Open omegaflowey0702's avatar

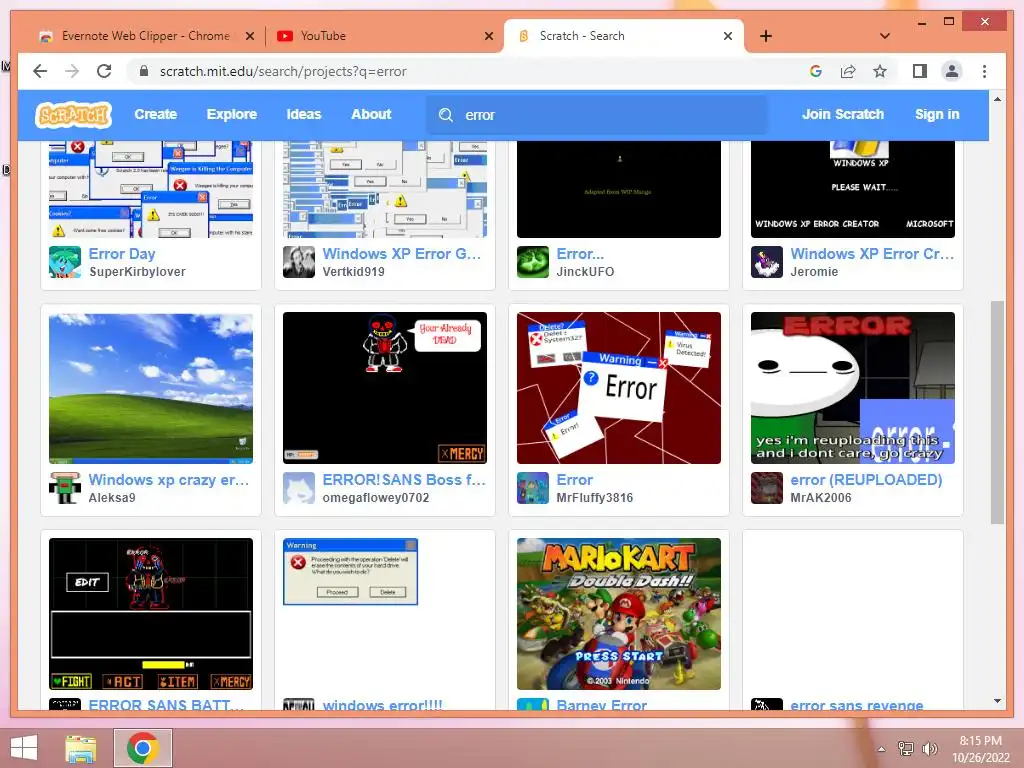(298, 488)
